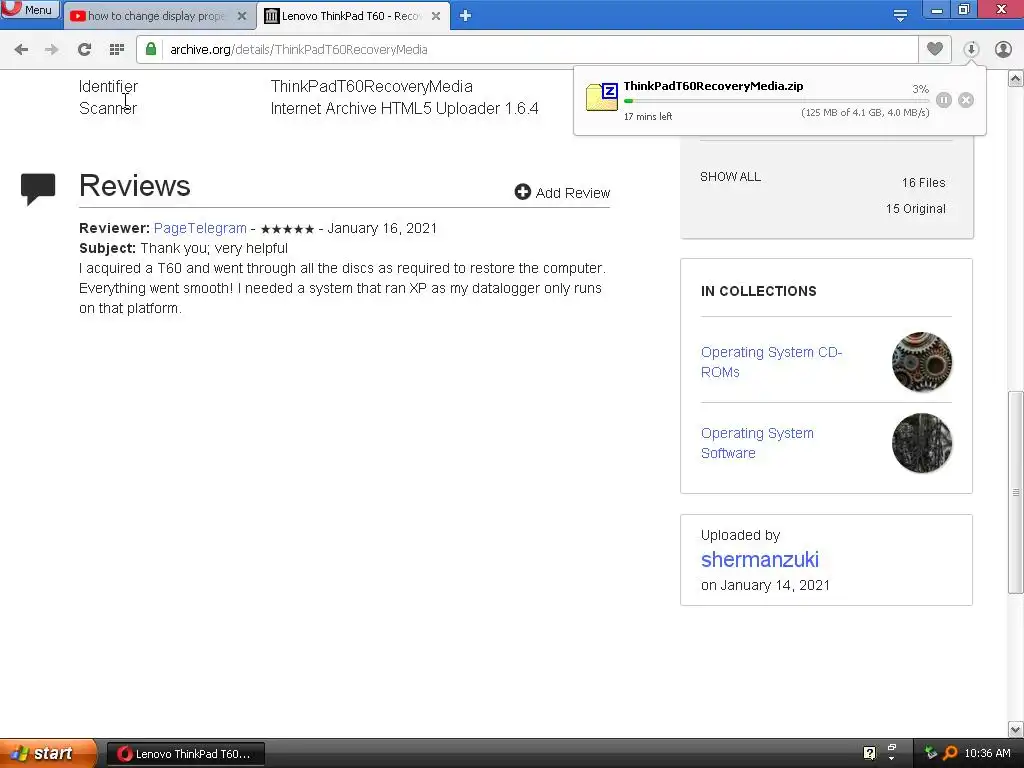Go forward to next page
This screenshot has width=1024, height=768.
click(x=52, y=49)
